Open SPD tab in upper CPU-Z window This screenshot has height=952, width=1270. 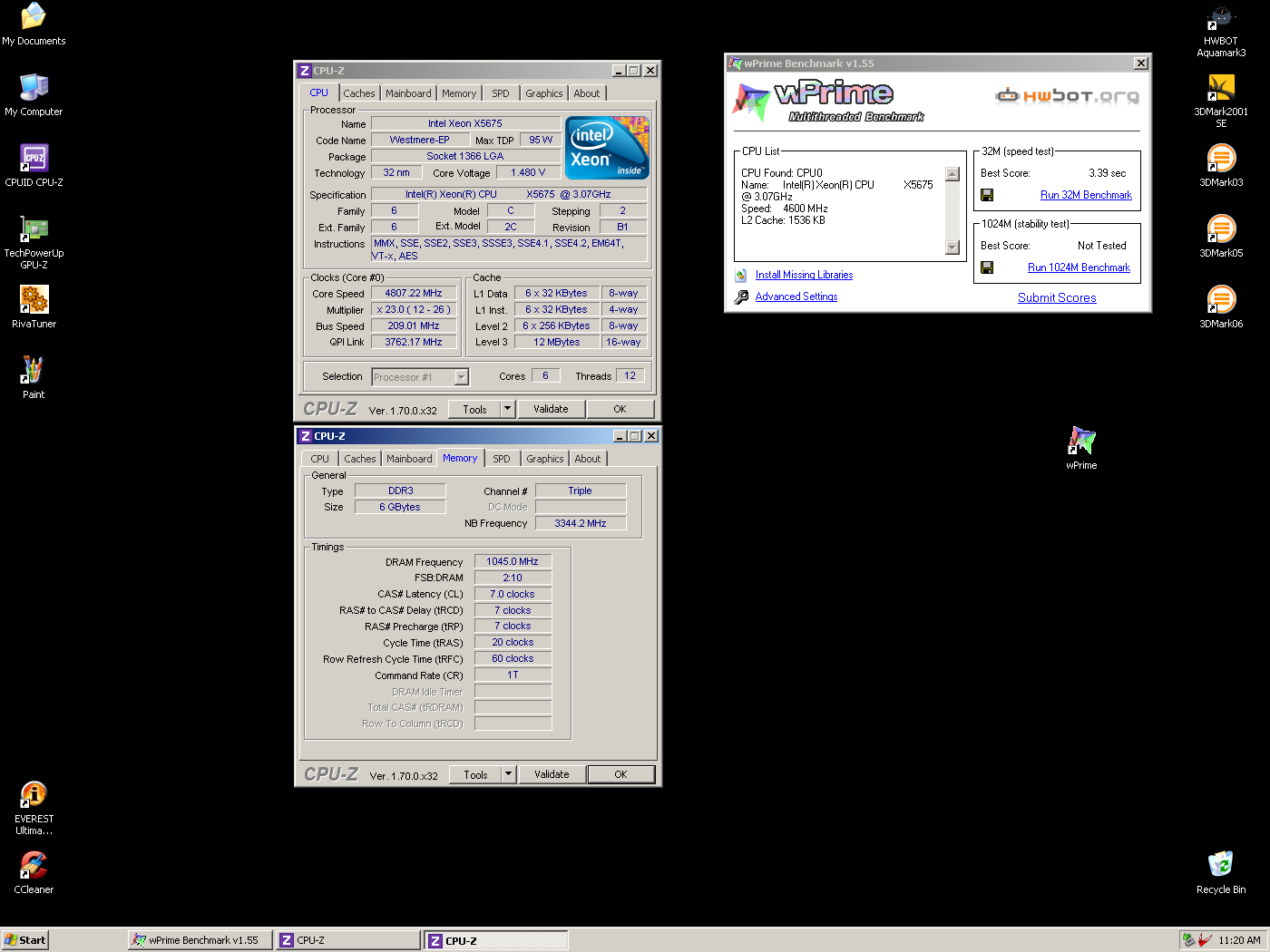tap(501, 93)
